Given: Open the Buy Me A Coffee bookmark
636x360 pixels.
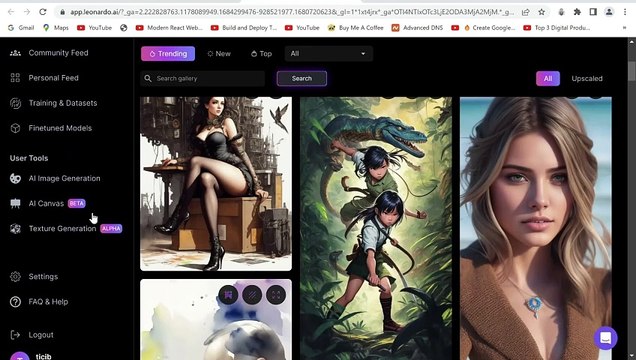Looking at the screenshot, I should 356,28.
